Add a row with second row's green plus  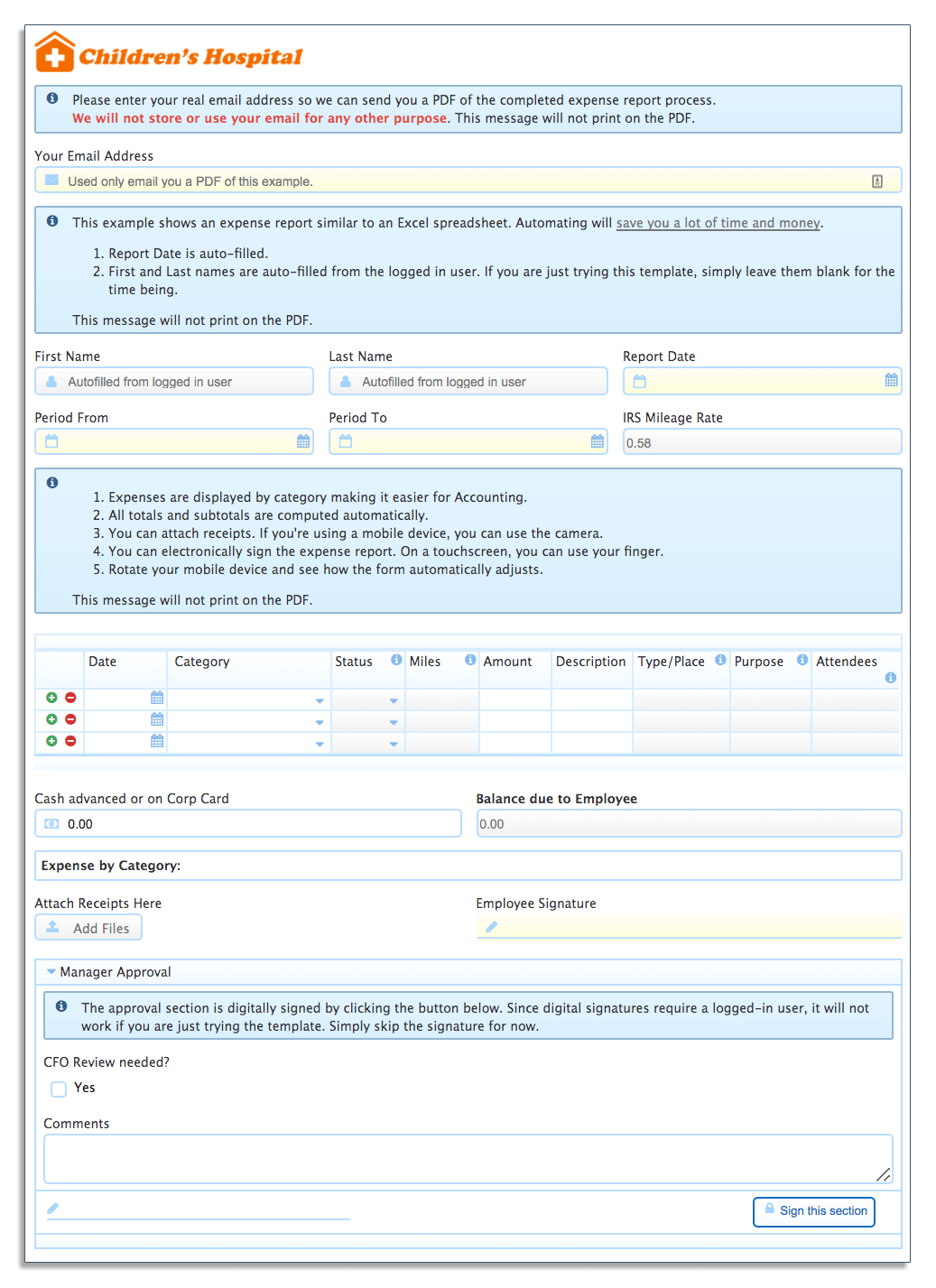(51, 719)
